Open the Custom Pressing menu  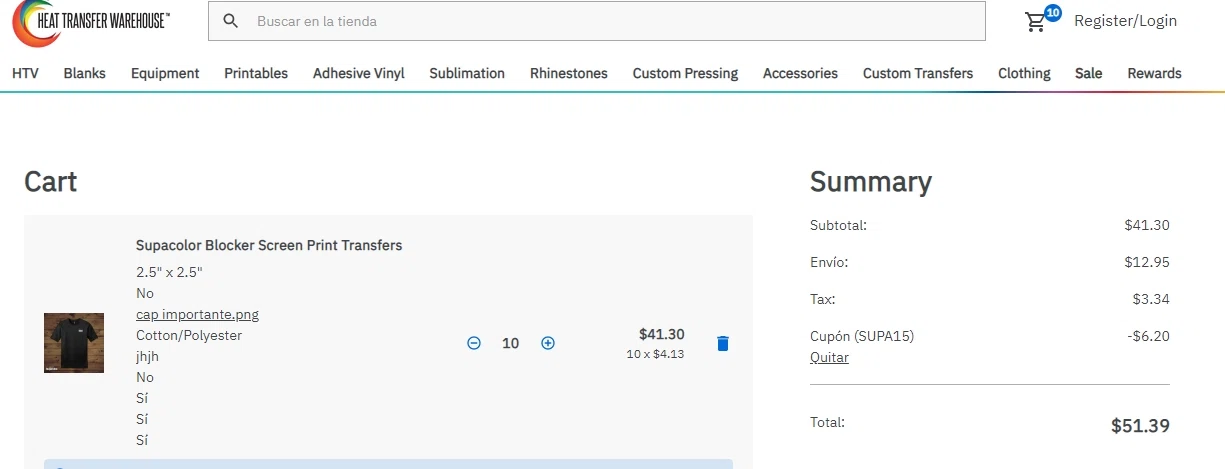pyautogui.click(x=685, y=73)
